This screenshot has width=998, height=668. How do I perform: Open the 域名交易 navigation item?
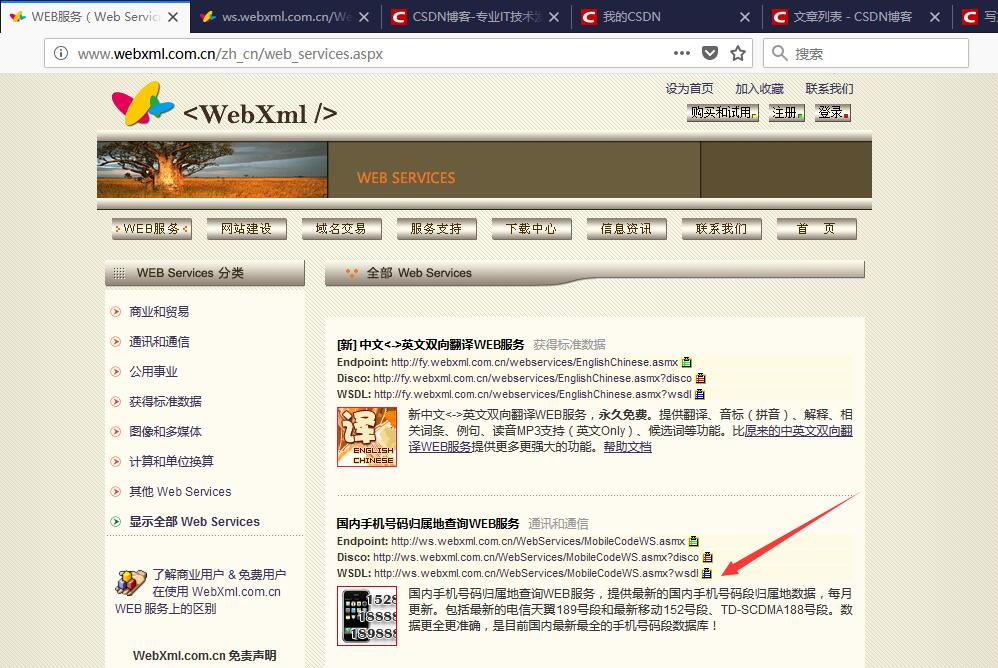point(341,229)
